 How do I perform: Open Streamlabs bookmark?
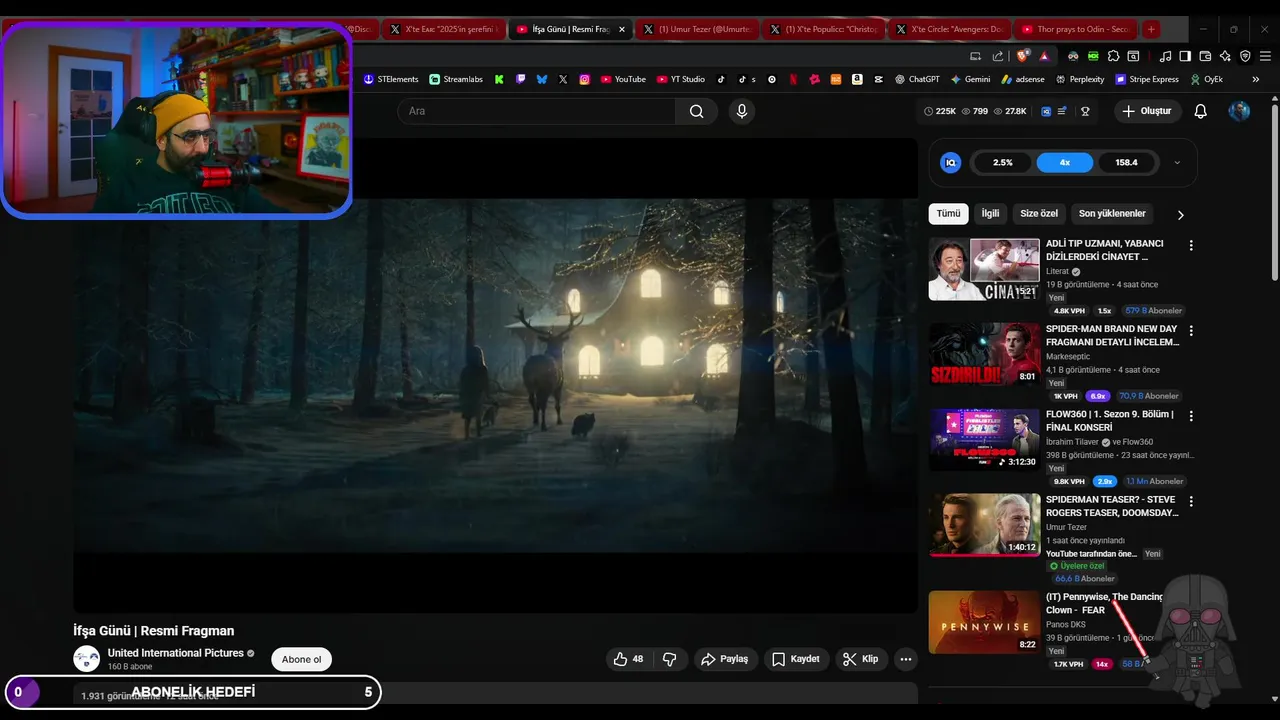point(456,79)
